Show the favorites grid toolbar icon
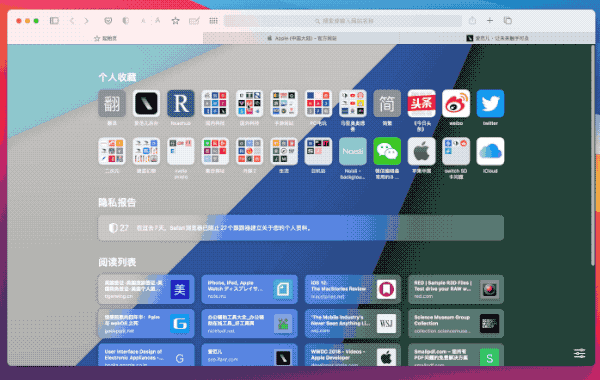The image size is (600, 380). [x=214, y=21]
